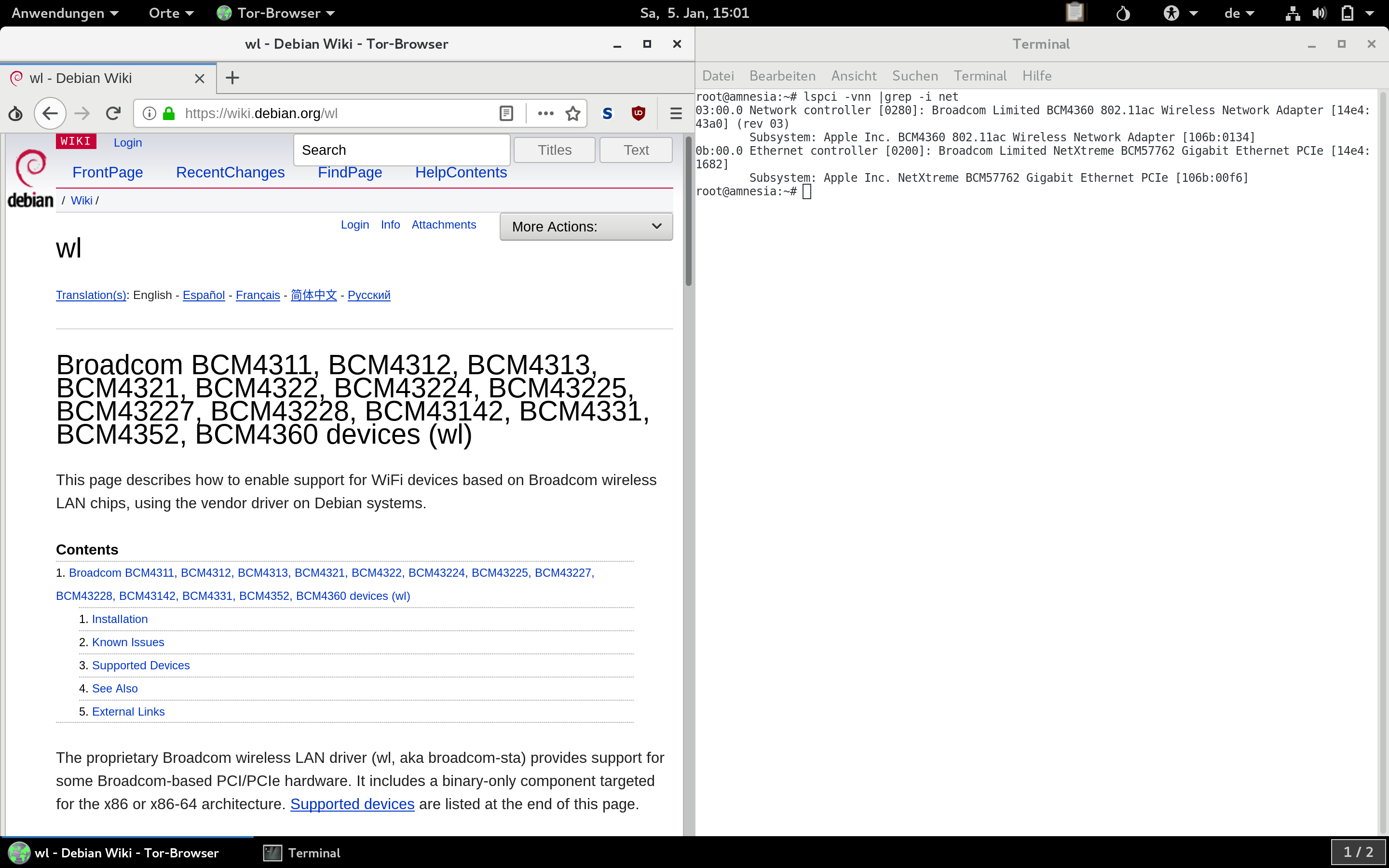
Task: Open the page actions three-dots menu
Action: [545, 114]
